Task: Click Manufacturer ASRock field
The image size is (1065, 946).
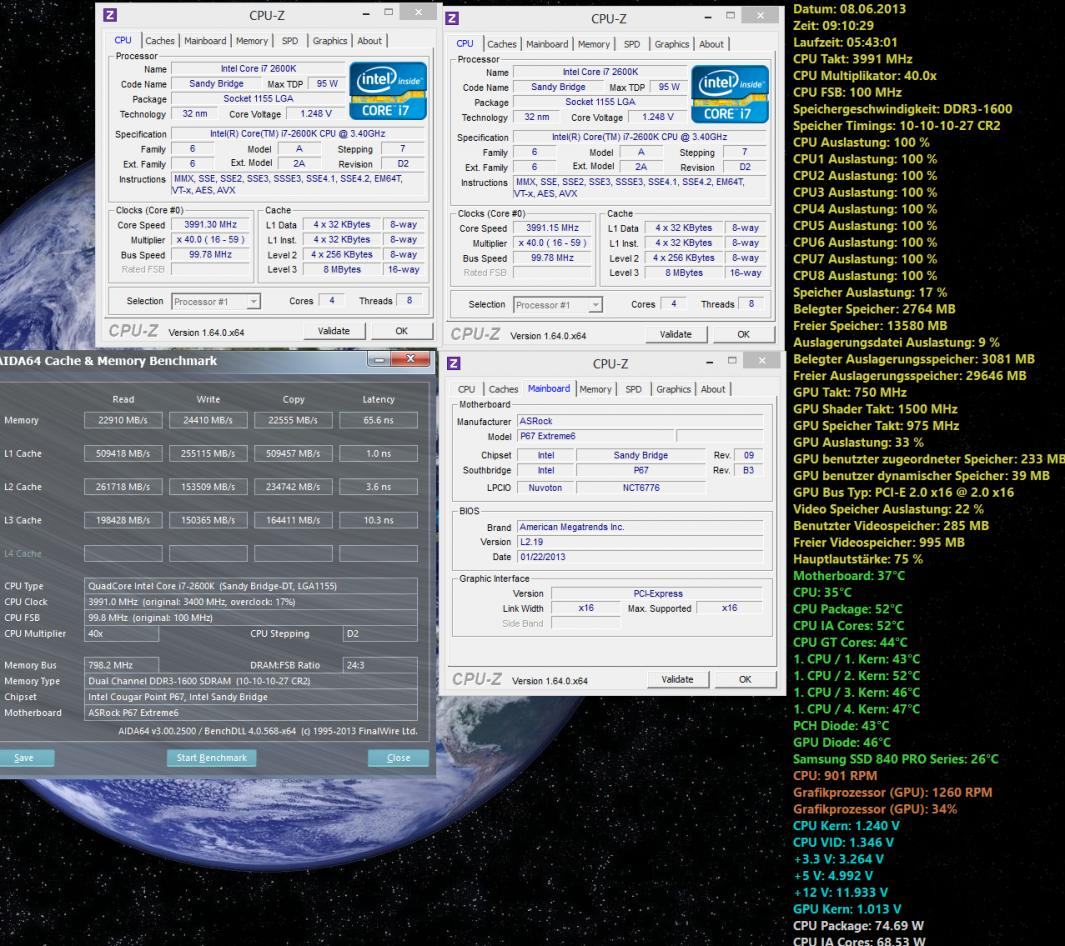Action: [640, 421]
